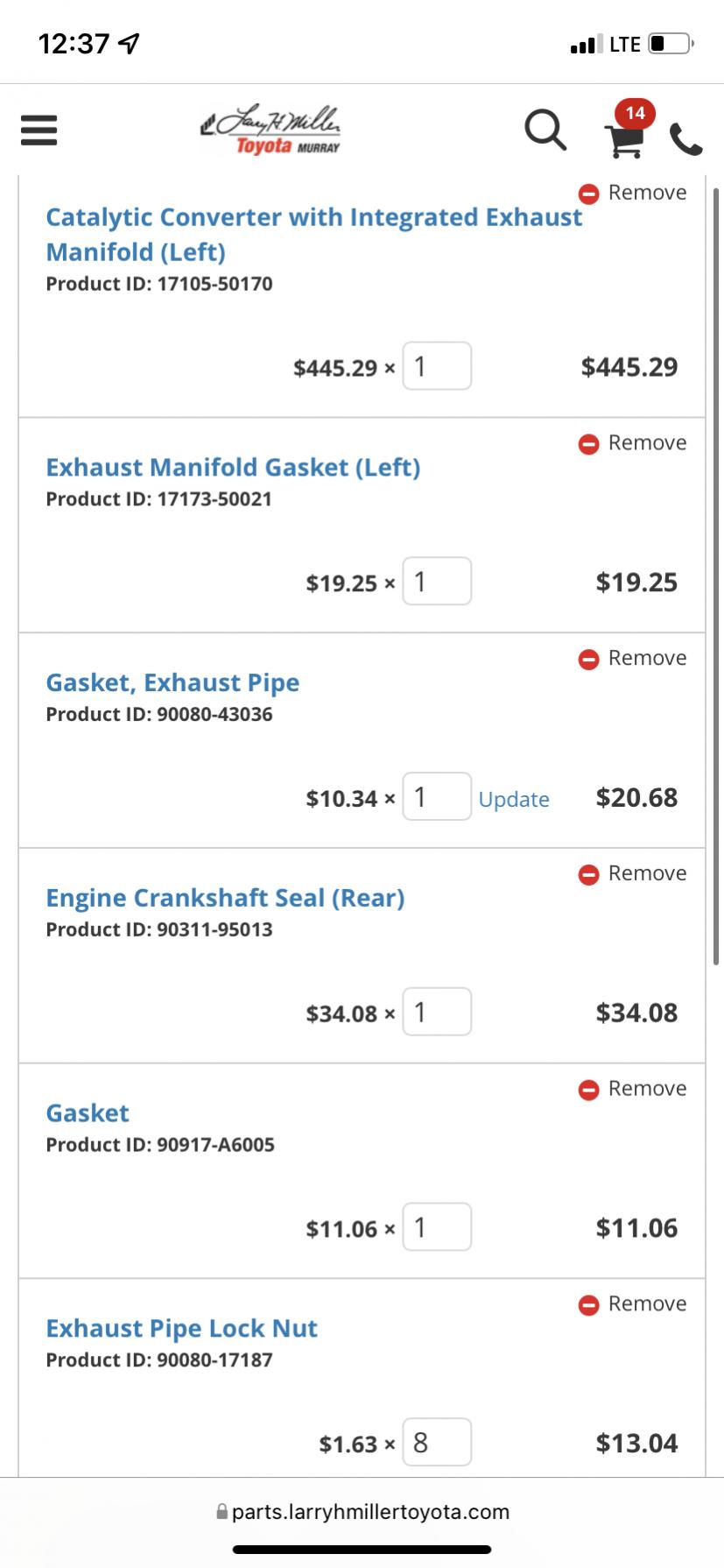Tap the phone call icon
This screenshot has height=1568, width=724.
pyautogui.click(x=685, y=139)
